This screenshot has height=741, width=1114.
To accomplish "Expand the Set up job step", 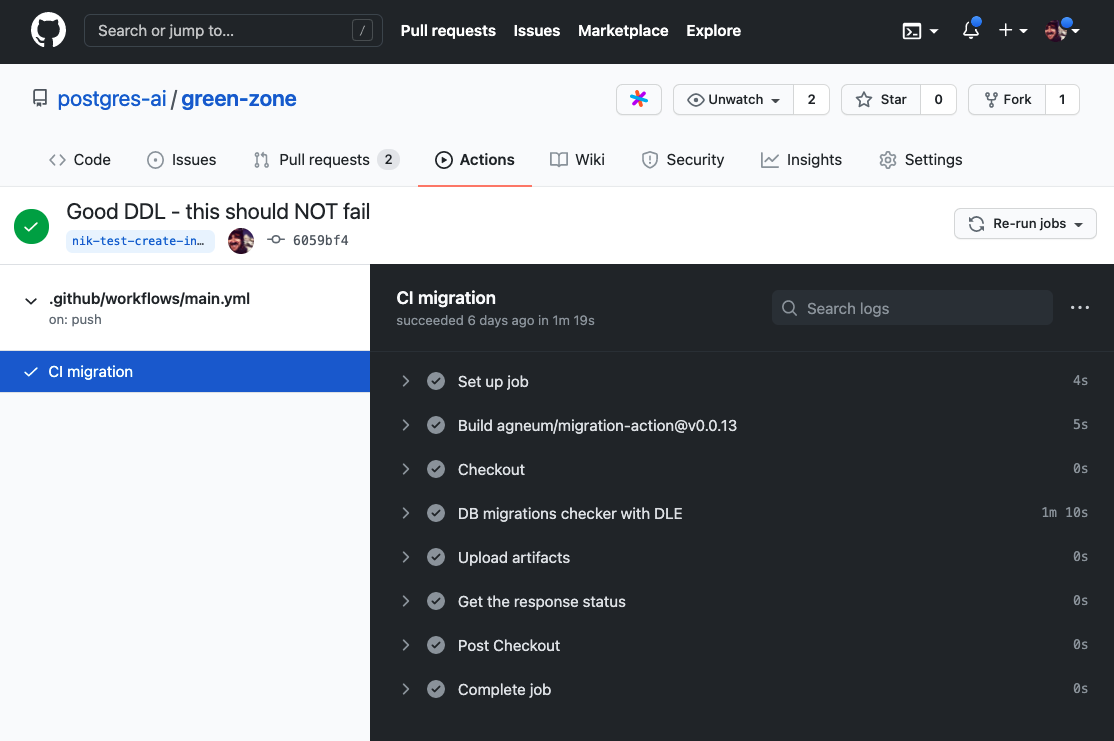I will (406, 382).
